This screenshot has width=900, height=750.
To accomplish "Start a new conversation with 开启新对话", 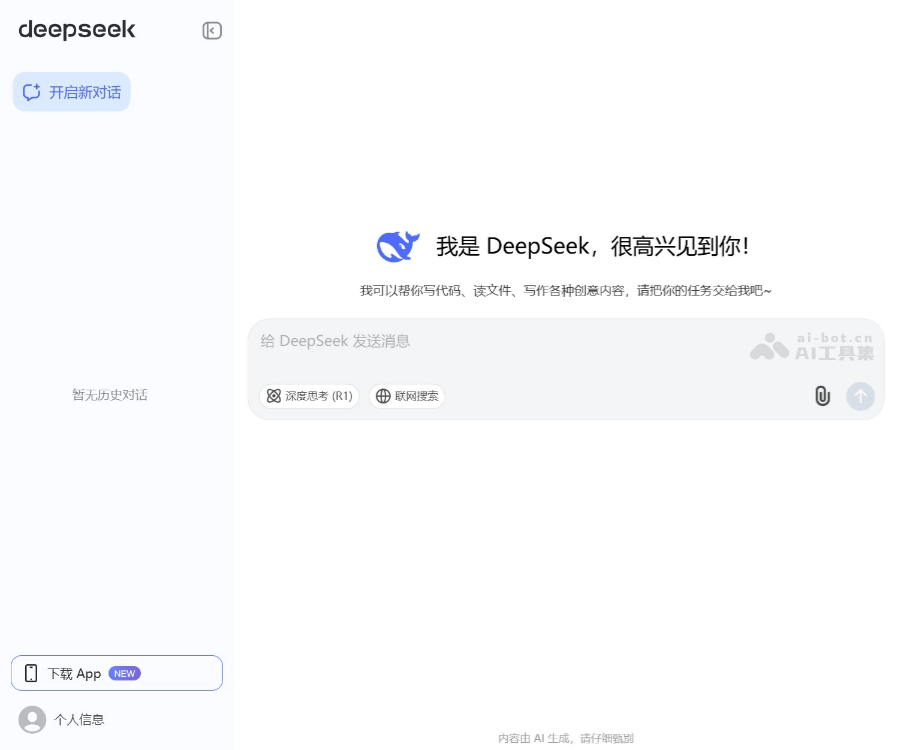I will pyautogui.click(x=71, y=91).
